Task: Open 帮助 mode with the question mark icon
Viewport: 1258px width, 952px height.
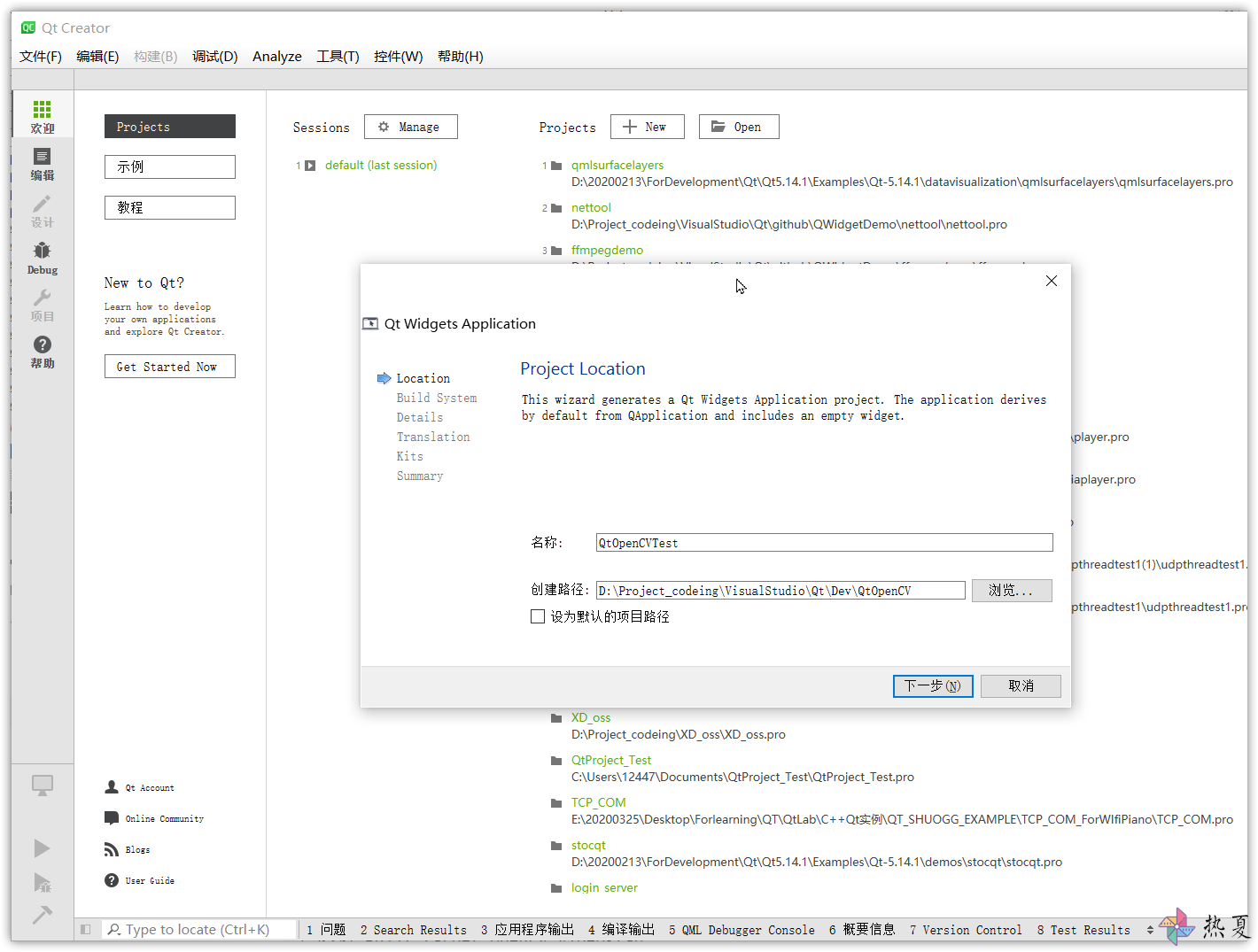Action: click(x=42, y=352)
